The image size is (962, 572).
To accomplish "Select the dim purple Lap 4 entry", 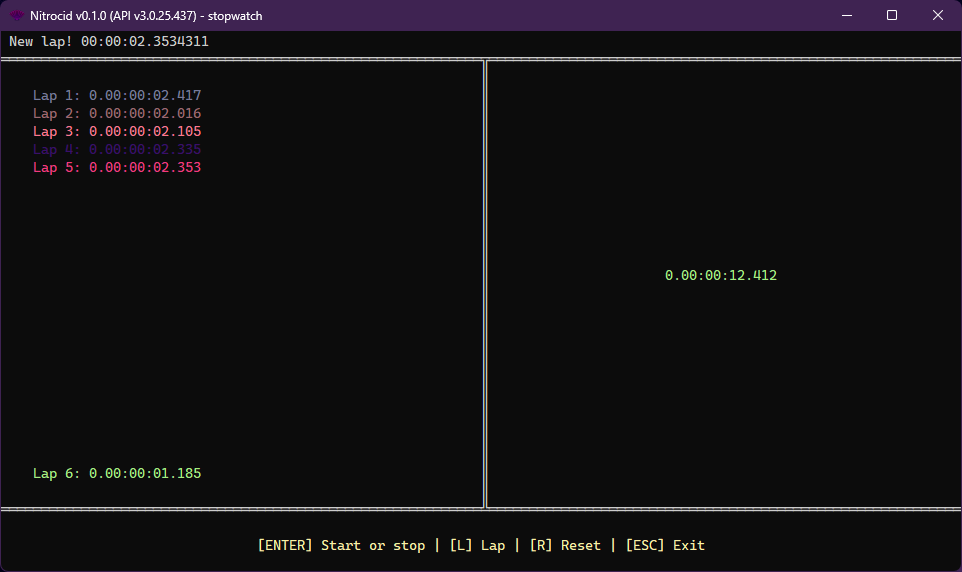I will [117, 149].
